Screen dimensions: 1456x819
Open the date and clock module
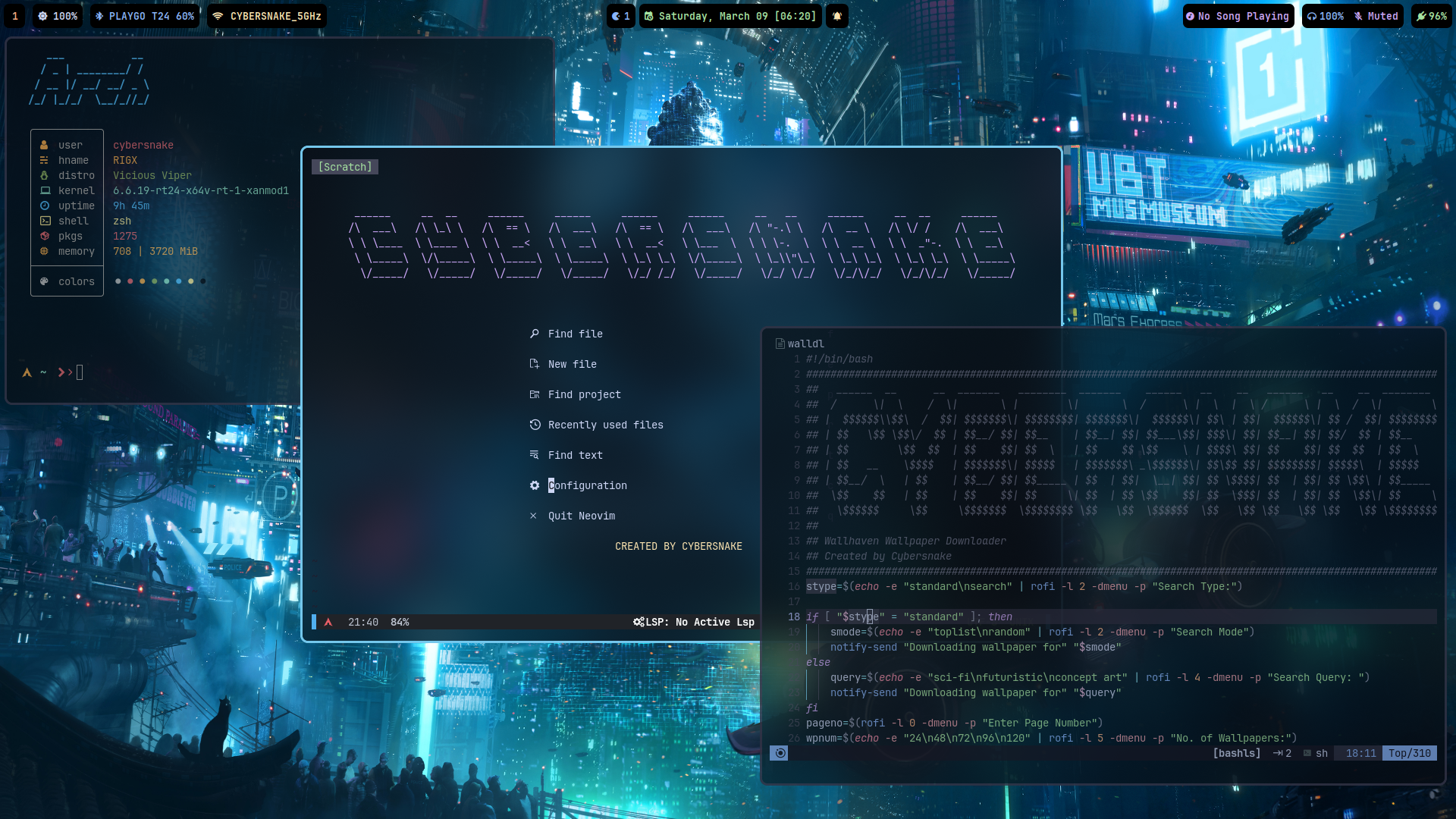coord(730,16)
